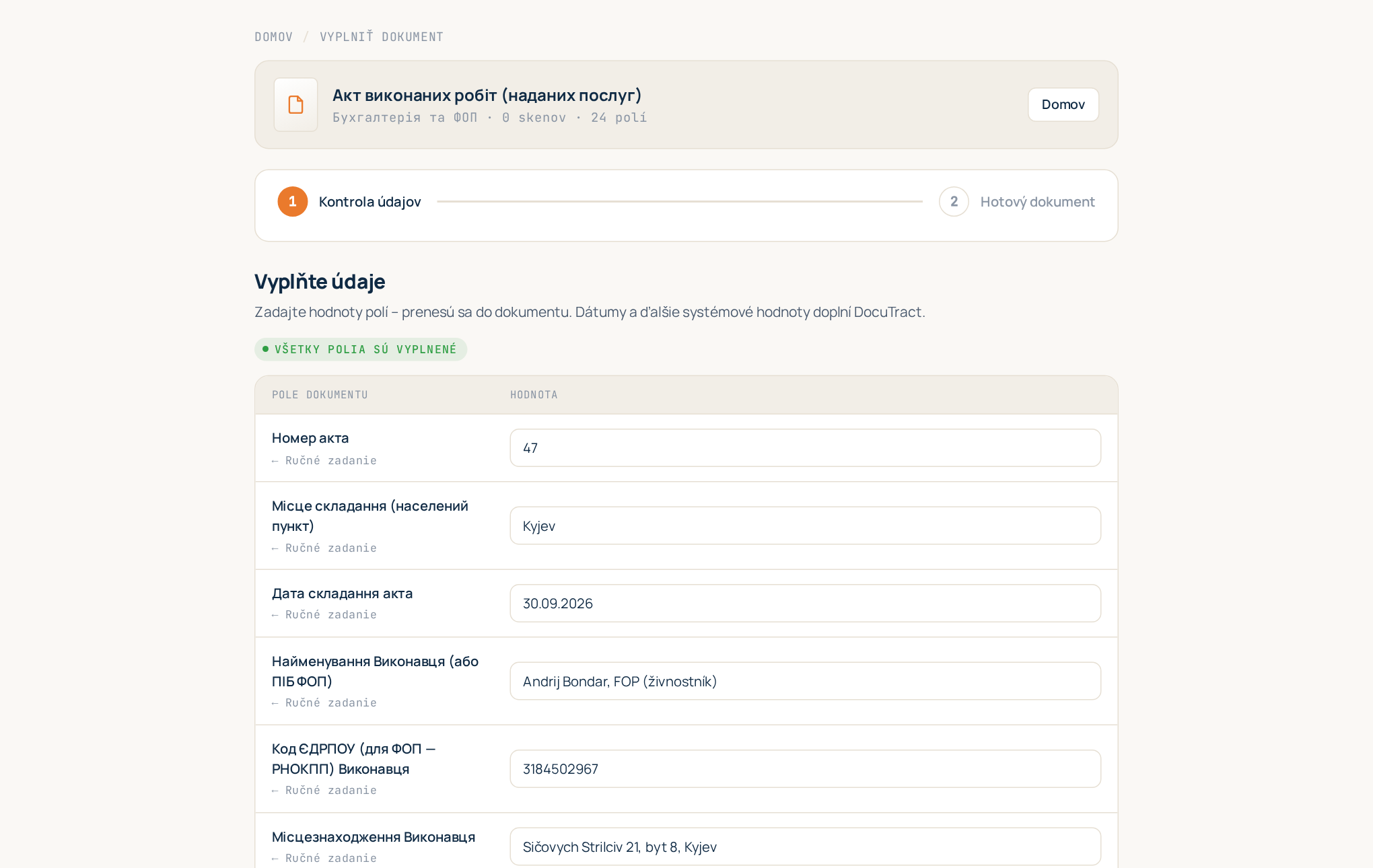1373x868 pixels.
Task: Click the document title Акт виконаних робіт
Action: tap(487, 96)
